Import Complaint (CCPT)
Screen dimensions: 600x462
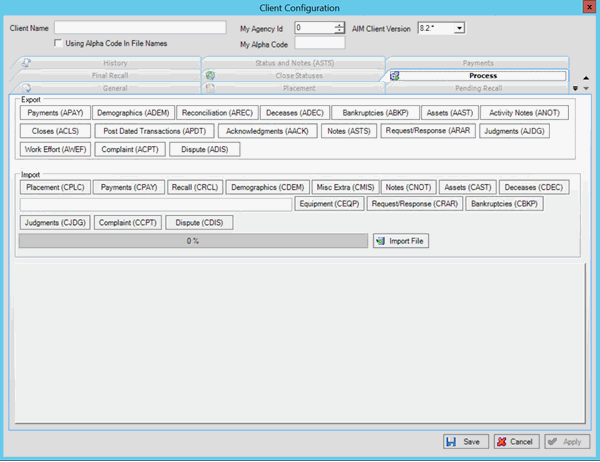(x=128, y=222)
